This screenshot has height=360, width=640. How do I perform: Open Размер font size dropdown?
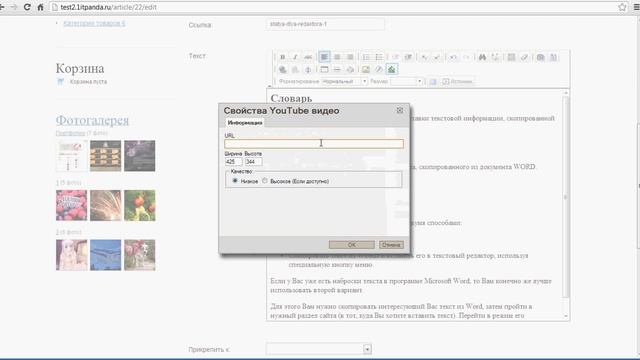407,81
